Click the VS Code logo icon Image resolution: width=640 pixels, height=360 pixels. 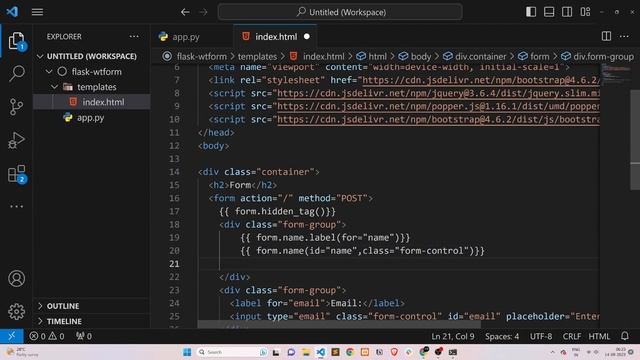[12, 12]
